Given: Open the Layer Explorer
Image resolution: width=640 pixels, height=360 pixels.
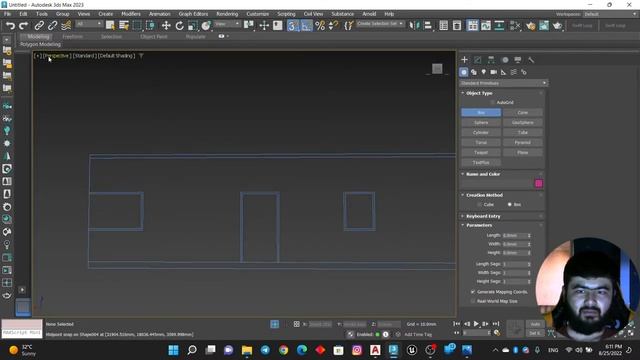Looking at the screenshot, I should pyautogui.click(x=457, y=26).
